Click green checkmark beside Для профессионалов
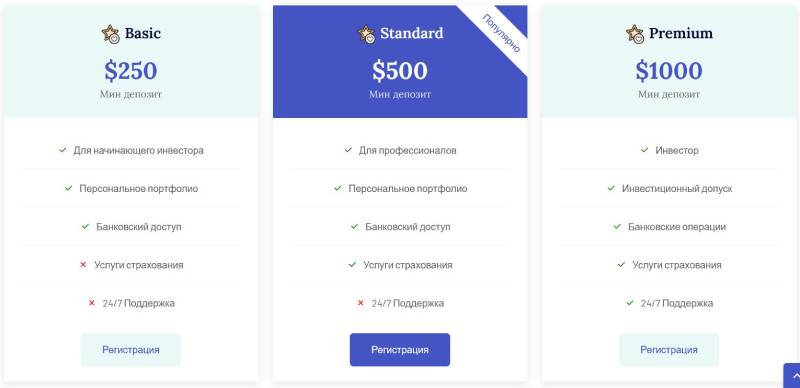Image resolution: width=800 pixels, height=388 pixels. coord(348,150)
